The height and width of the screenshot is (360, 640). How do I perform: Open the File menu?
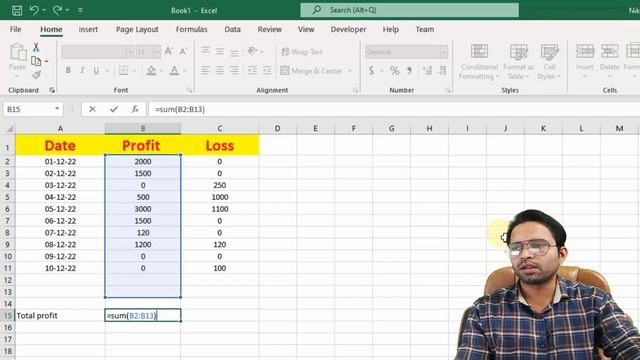pos(16,29)
